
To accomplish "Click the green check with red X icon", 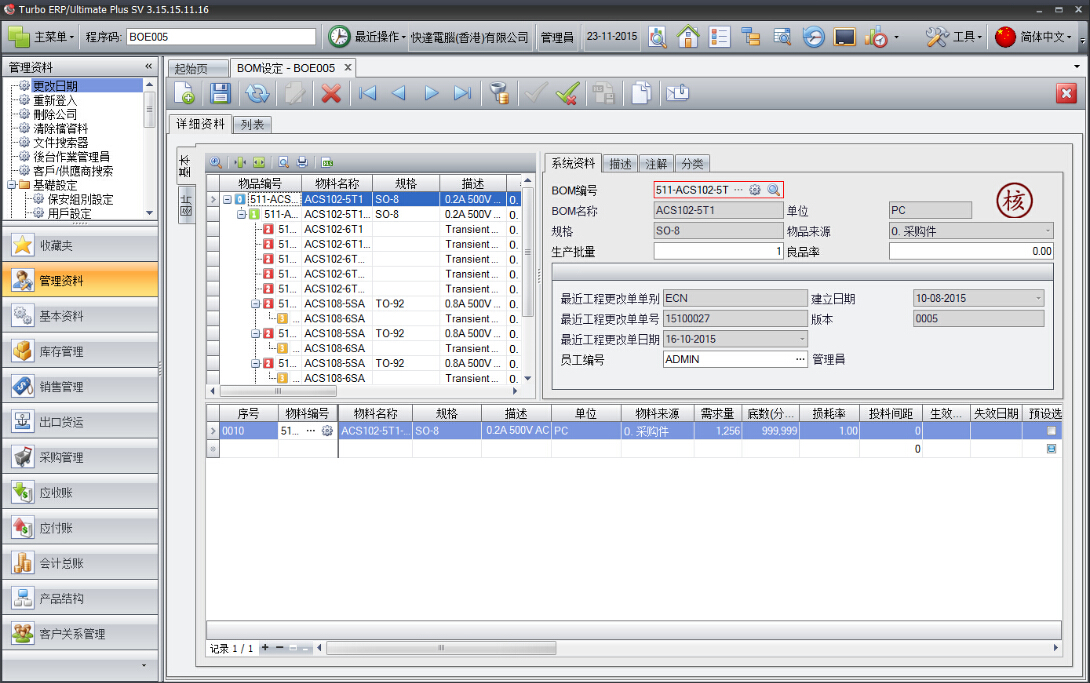I will (x=568, y=93).
